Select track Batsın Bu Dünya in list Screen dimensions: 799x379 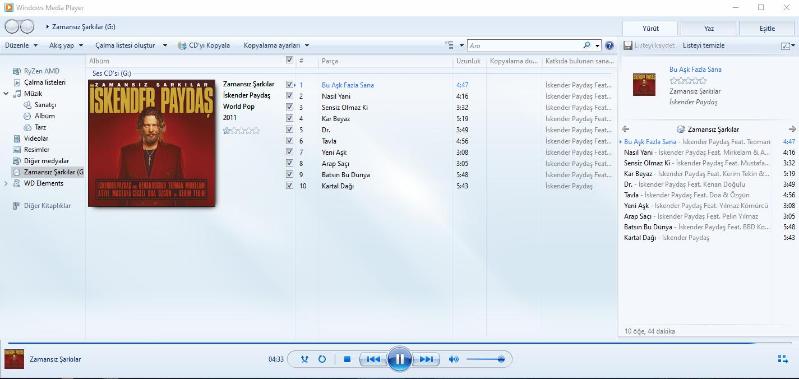click(x=345, y=175)
